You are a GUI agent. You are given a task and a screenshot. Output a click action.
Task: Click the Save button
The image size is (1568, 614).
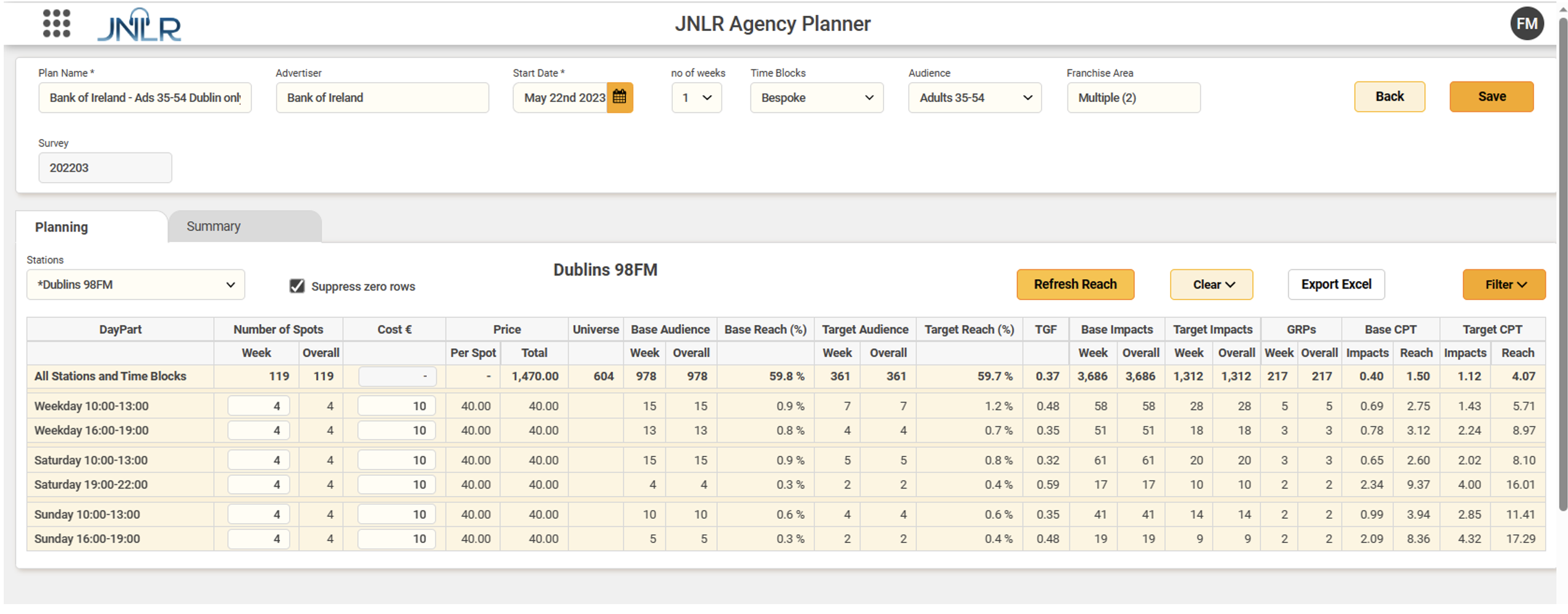[1491, 96]
